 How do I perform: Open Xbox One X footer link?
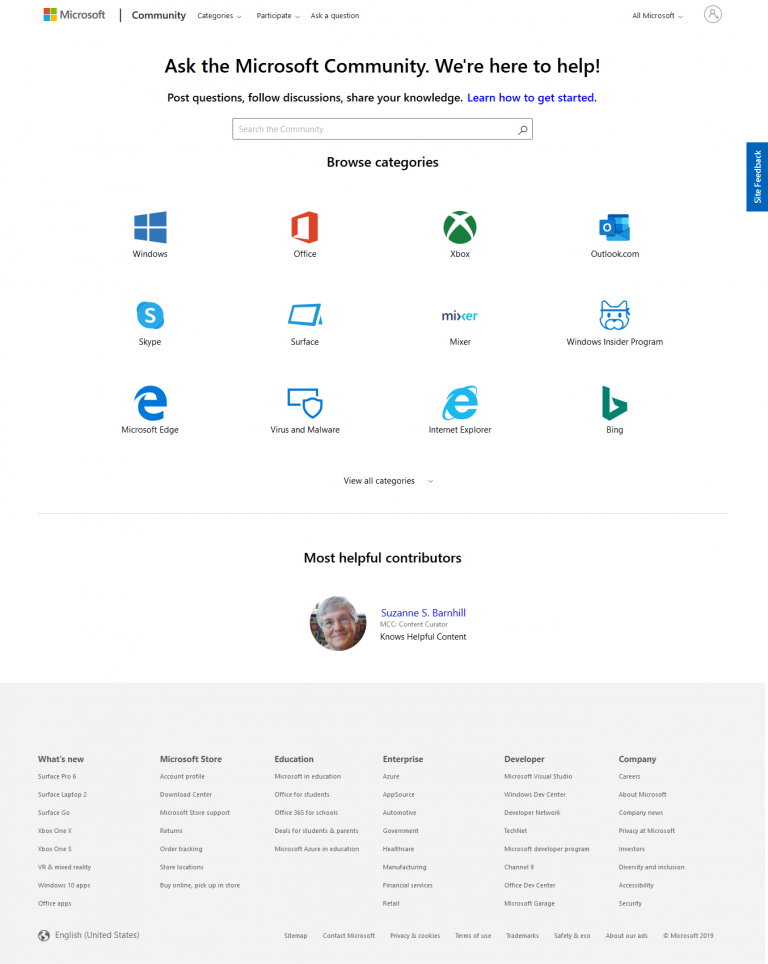[x=55, y=831]
